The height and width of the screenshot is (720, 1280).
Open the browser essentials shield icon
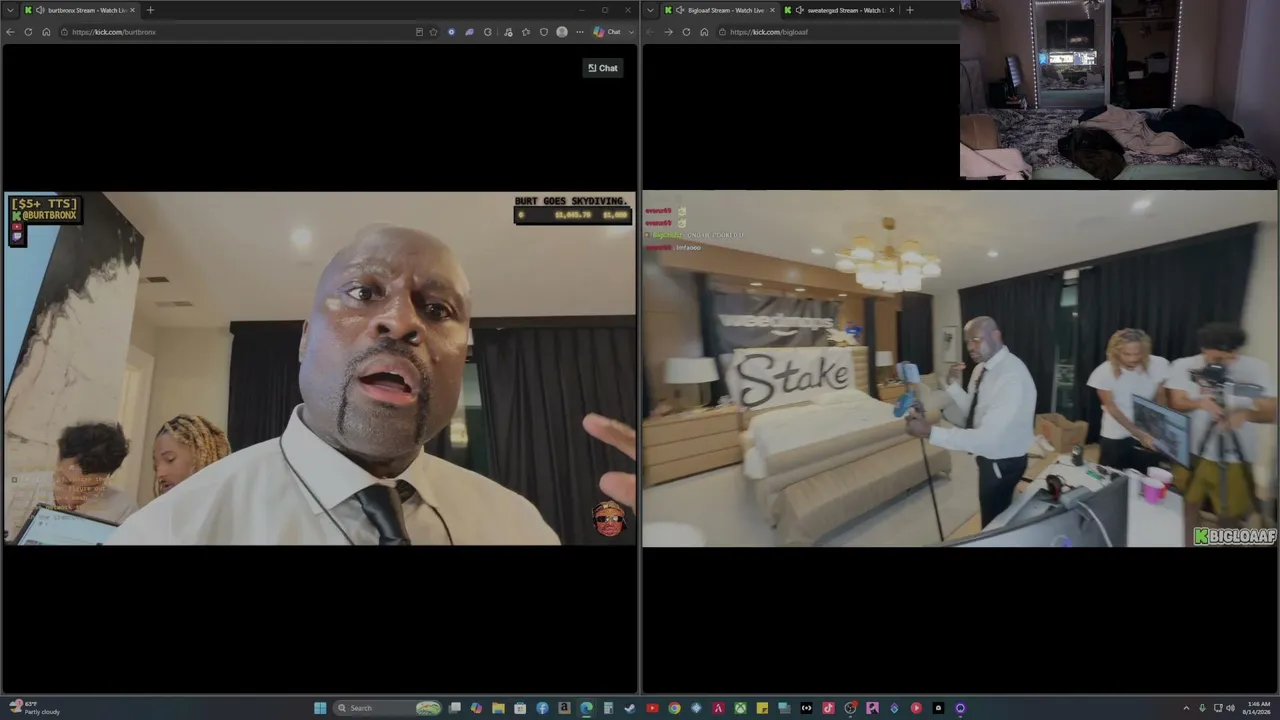point(544,32)
